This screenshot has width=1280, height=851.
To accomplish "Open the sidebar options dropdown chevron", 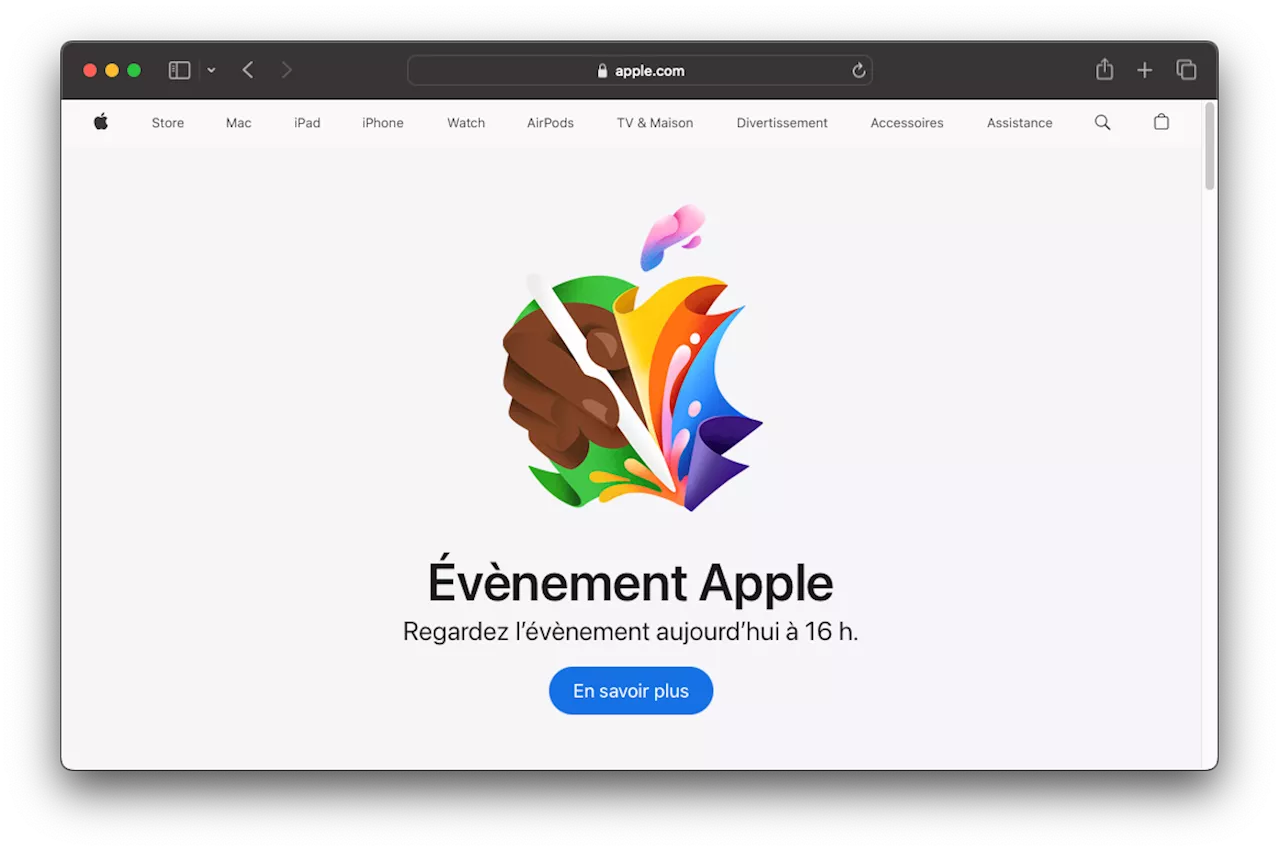I will click(211, 71).
